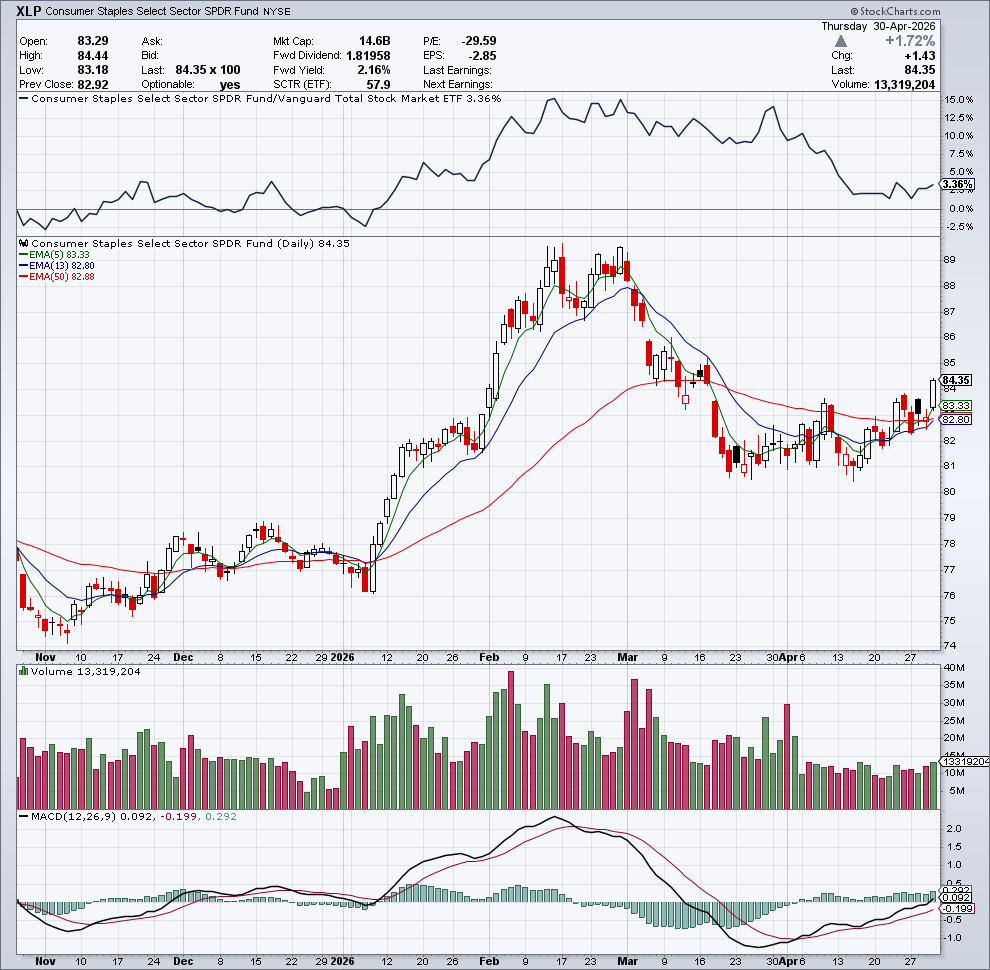Click the Nov label under the MACD panel
990x970 pixels.
[45, 961]
